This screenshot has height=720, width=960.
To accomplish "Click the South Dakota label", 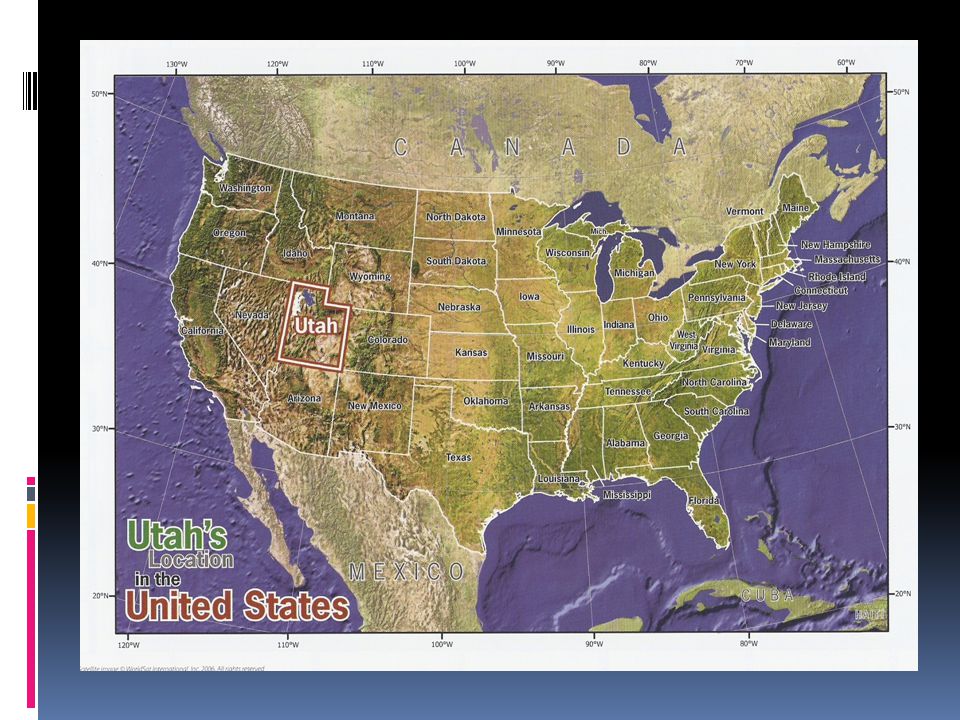I will point(456,261).
